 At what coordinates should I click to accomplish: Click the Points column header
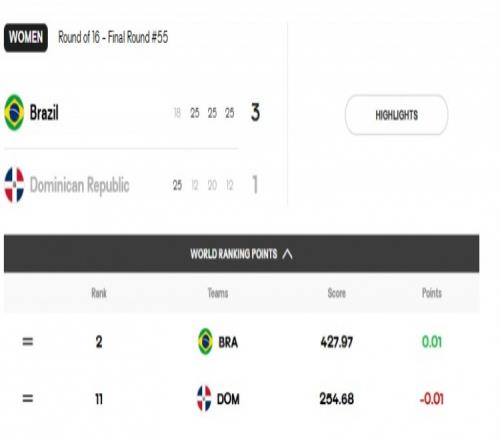point(432,293)
